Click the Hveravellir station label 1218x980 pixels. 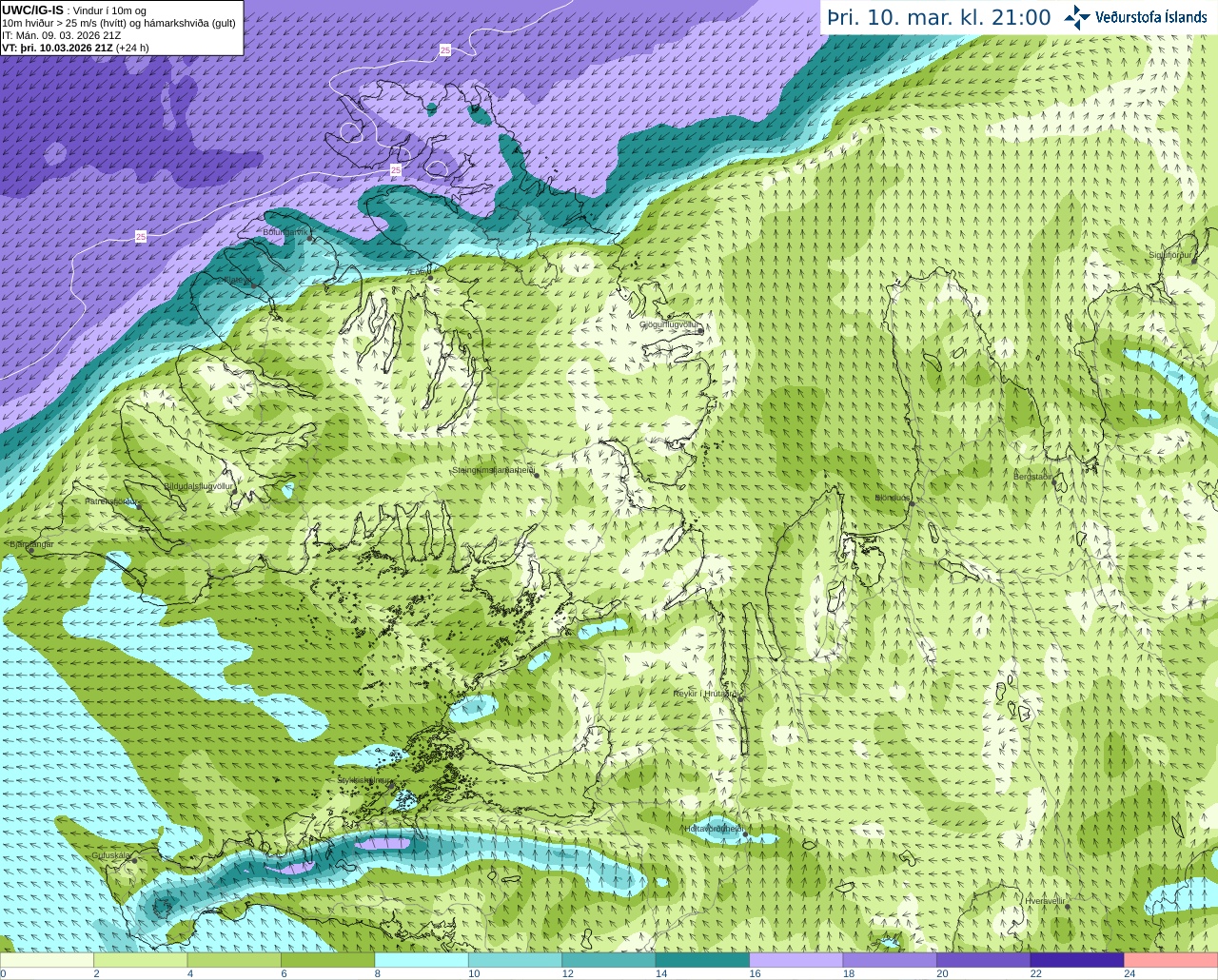click(x=1045, y=900)
